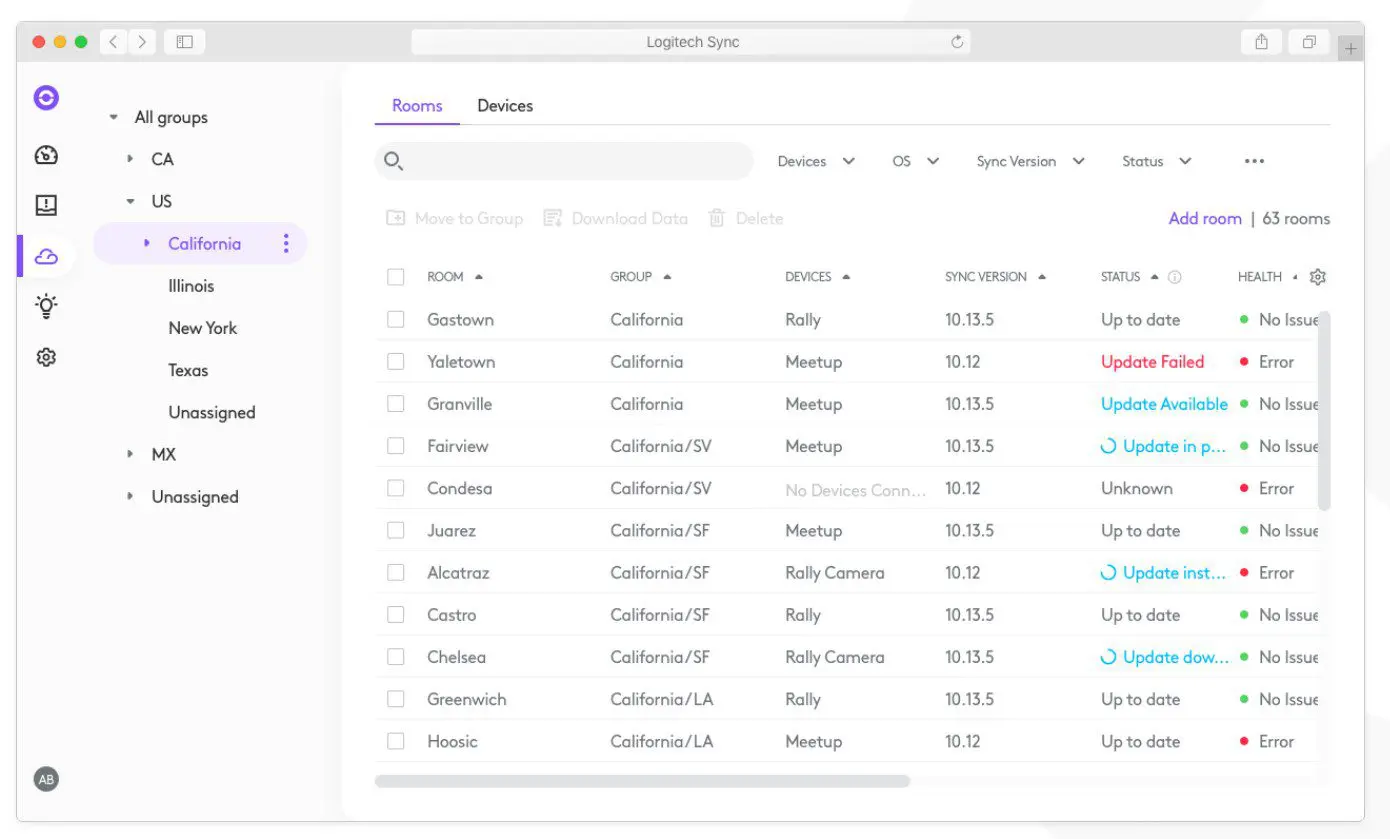Check the Fairview room checkbox
1390x839 pixels.
(x=396, y=446)
